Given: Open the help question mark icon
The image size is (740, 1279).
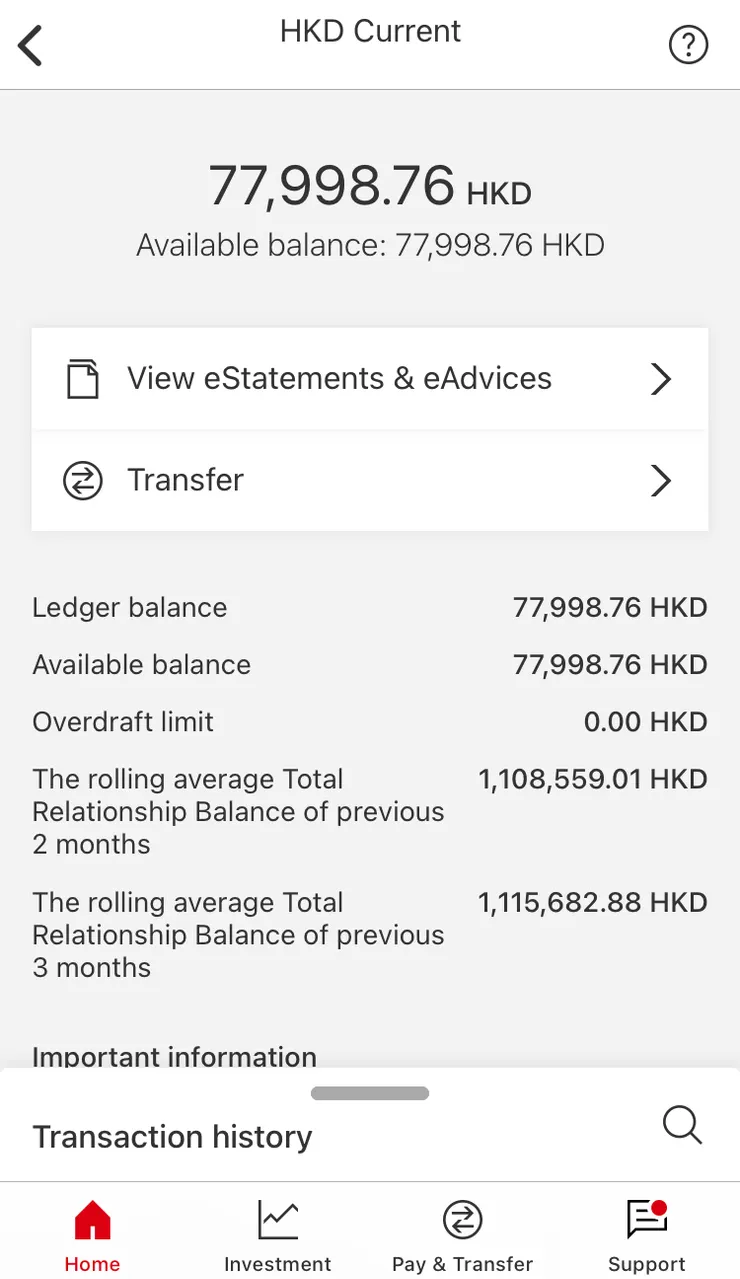Looking at the screenshot, I should pyautogui.click(x=688, y=45).
